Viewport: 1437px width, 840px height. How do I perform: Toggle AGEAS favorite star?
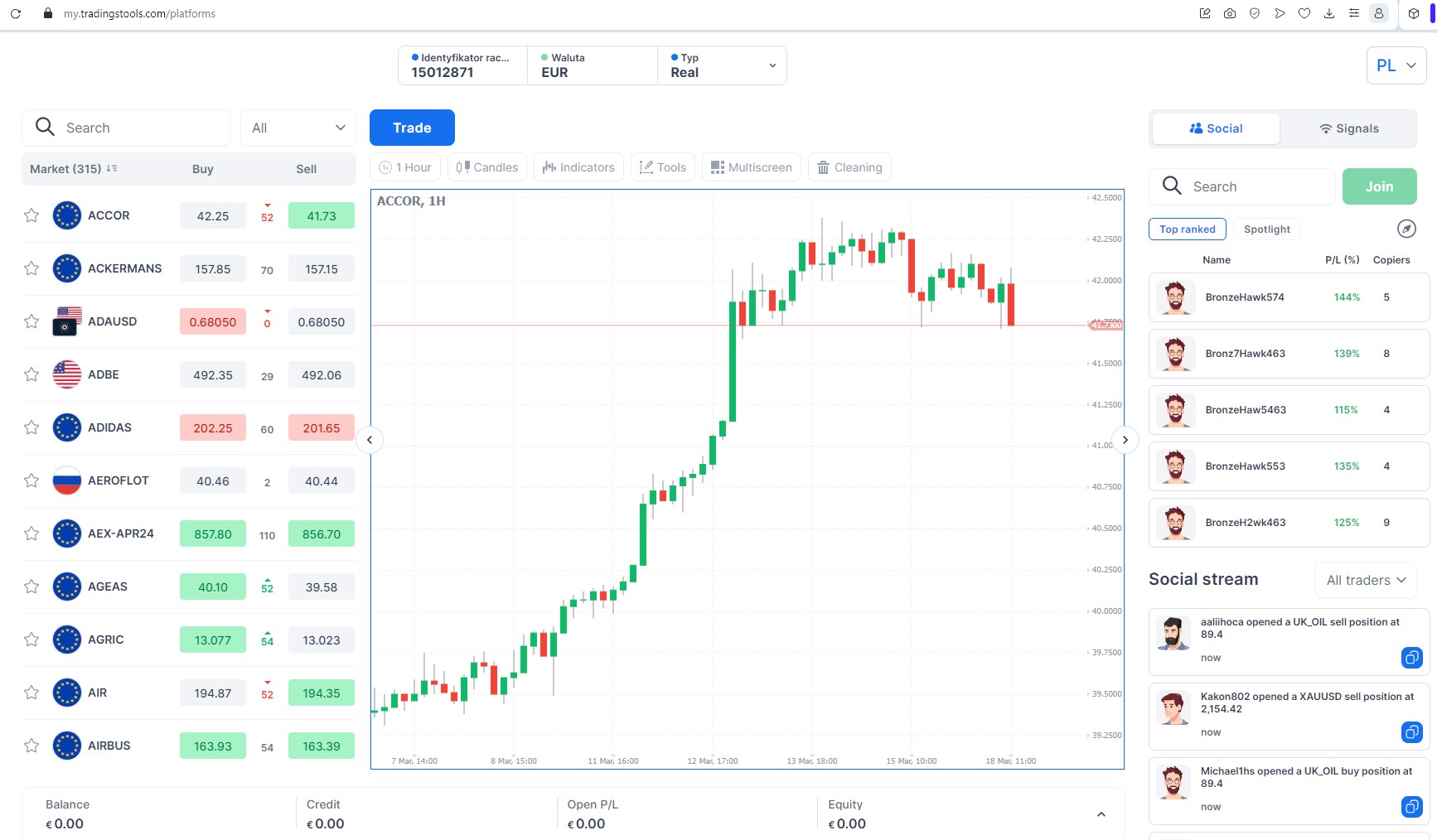pyautogui.click(x=31, y=587)
